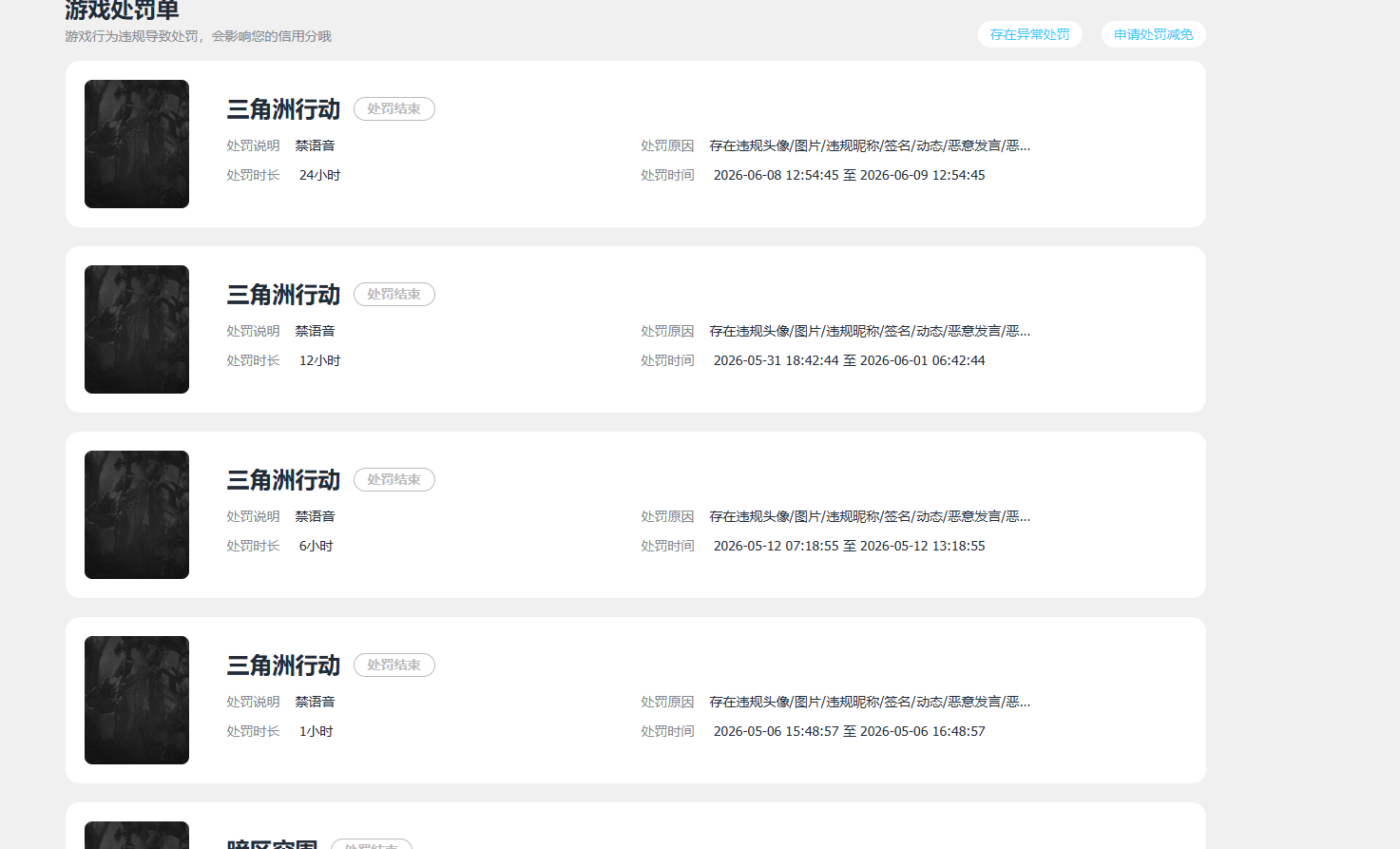The height and width of the screenshot is (849, 1400).
Task: Open the game thumbnail of the 6小时 penalty
Action: tap(137, 514)
